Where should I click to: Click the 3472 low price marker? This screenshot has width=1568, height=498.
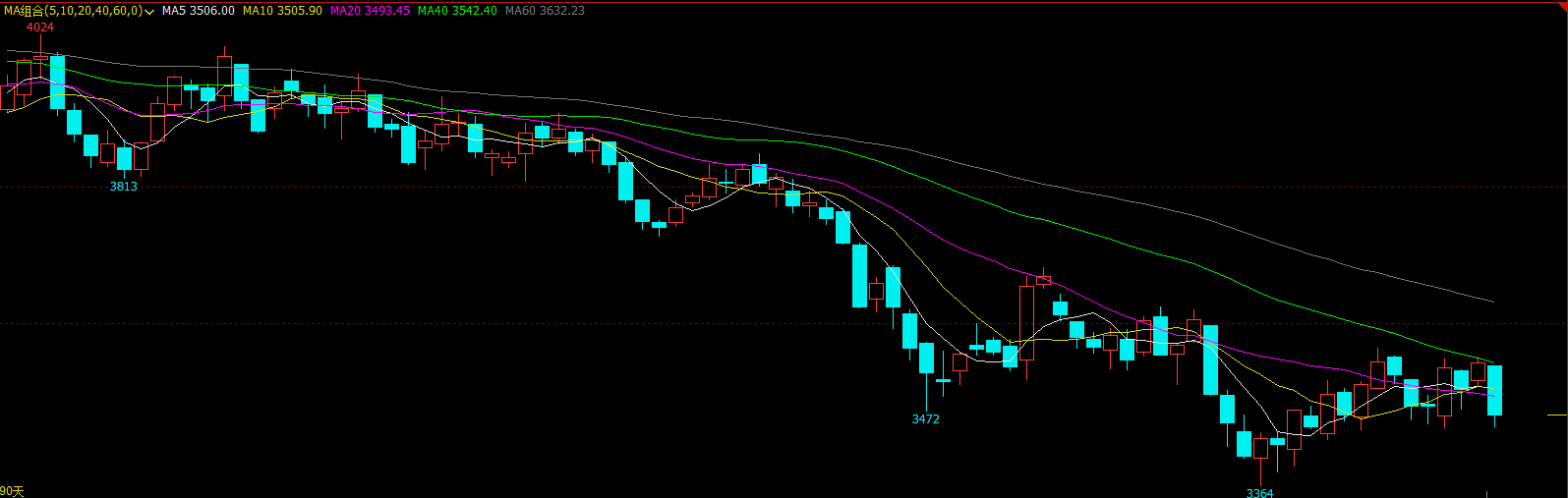pos(926,419)
